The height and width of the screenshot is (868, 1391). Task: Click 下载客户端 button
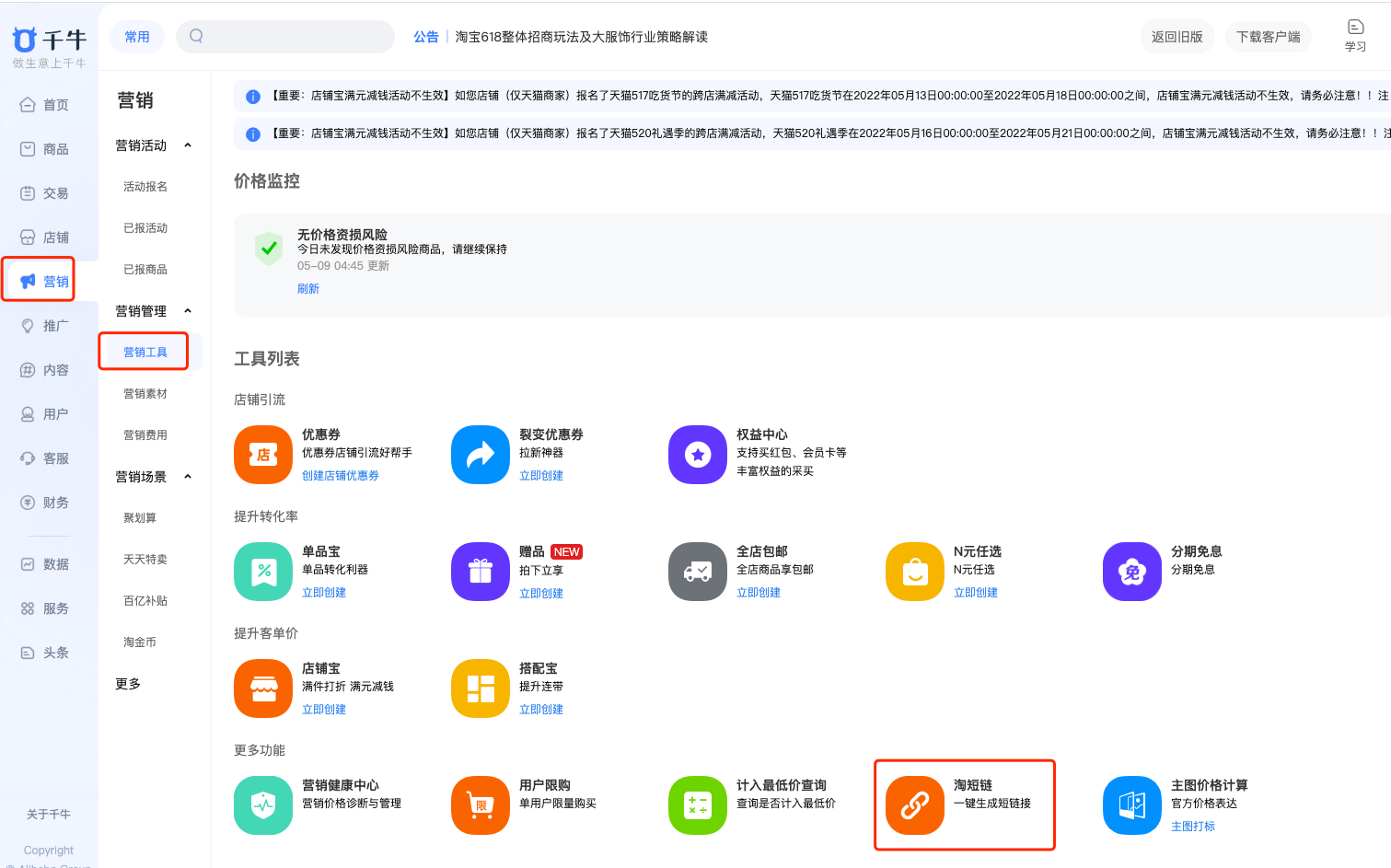[x=1269, y=37]
